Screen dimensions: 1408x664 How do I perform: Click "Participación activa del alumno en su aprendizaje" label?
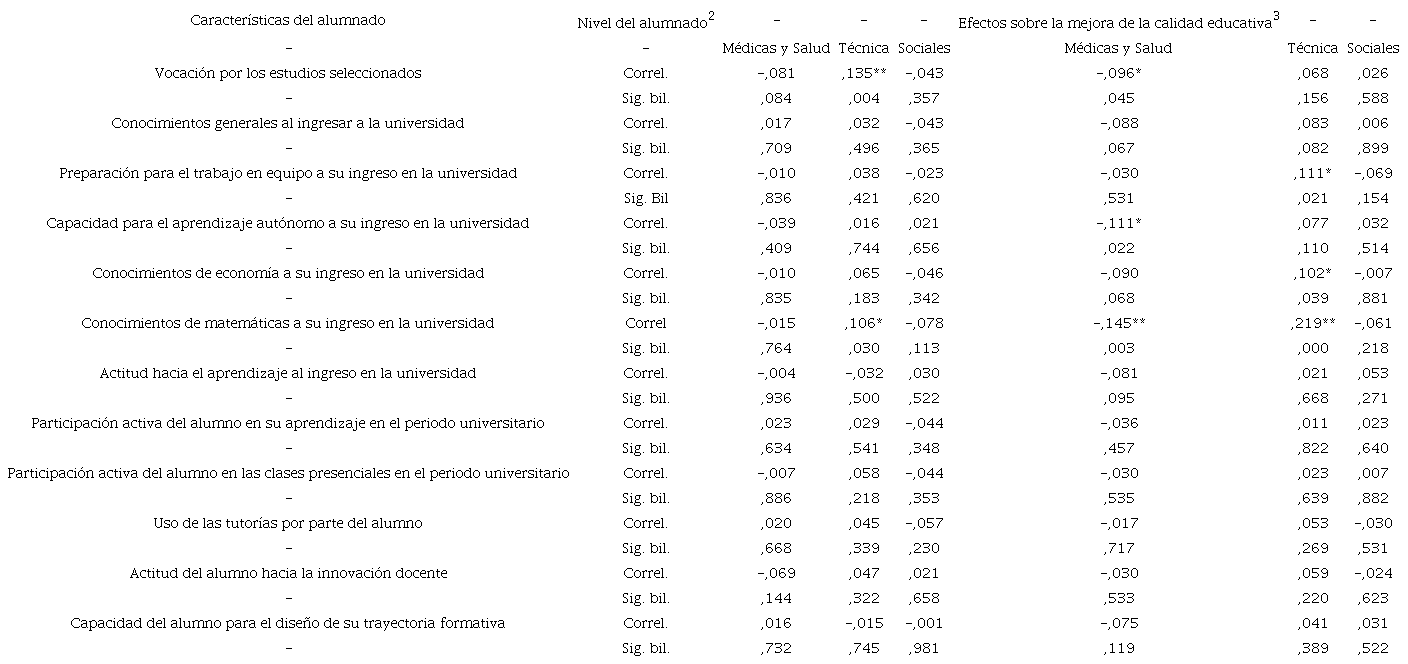point(288,423)
